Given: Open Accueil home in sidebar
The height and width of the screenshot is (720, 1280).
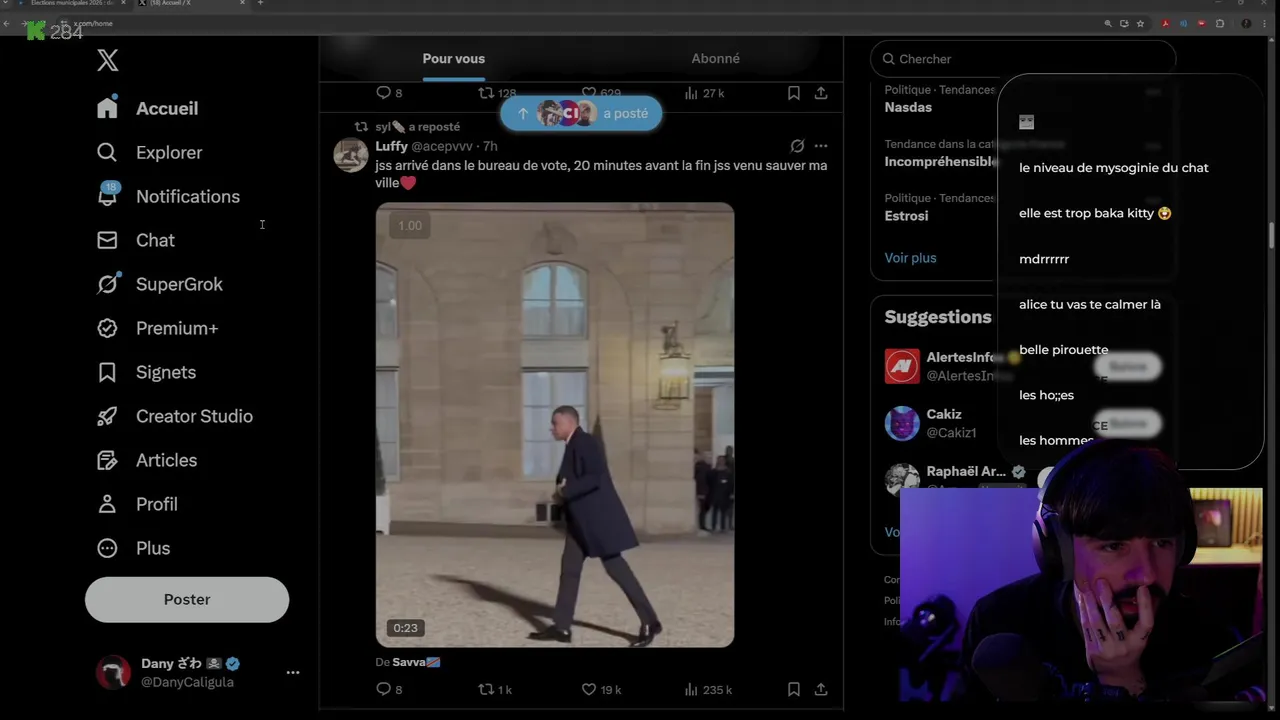Looking at the screenshot, I should 147,108.
